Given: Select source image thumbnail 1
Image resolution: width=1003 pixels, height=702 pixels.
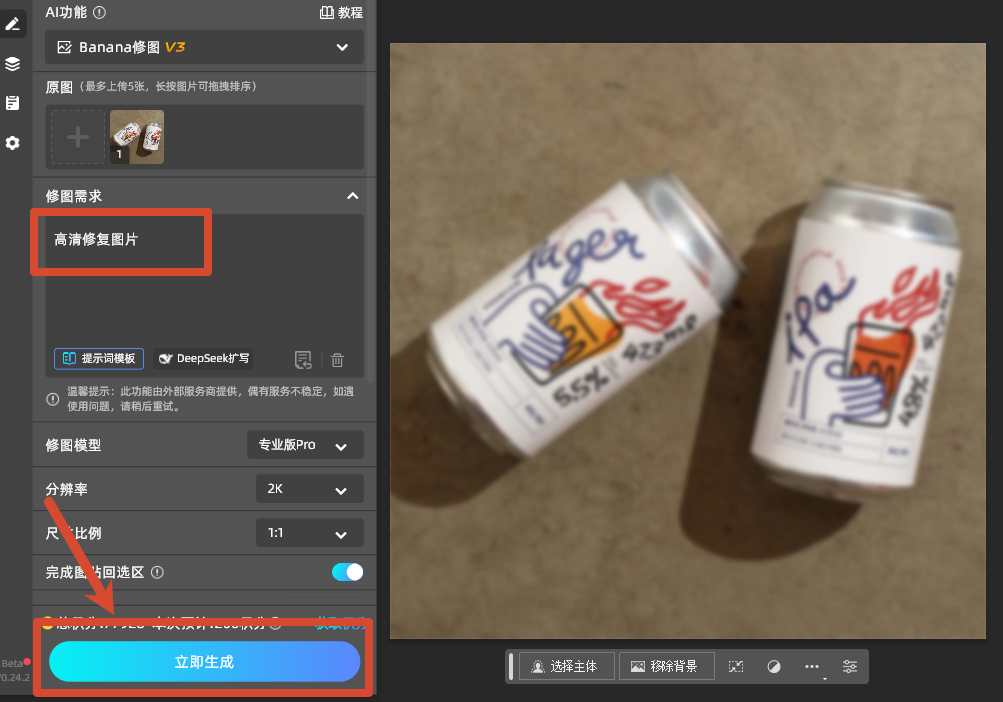Looking at the screenshot, I should click(x=137, y=137).
